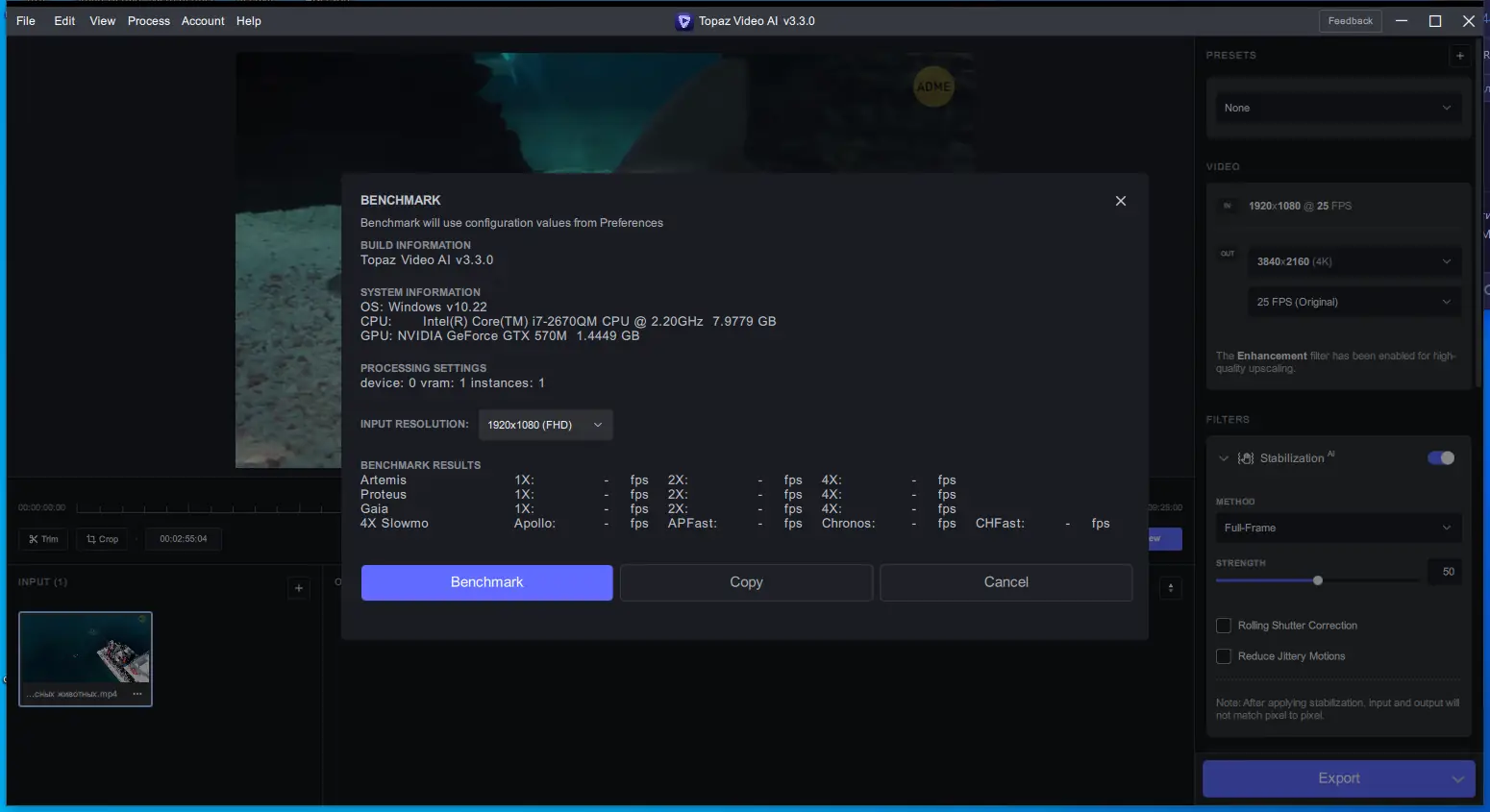Open the Edit menu
Image resolution: width=1490 pixels, height=812 pixels.
click(64, 21)
